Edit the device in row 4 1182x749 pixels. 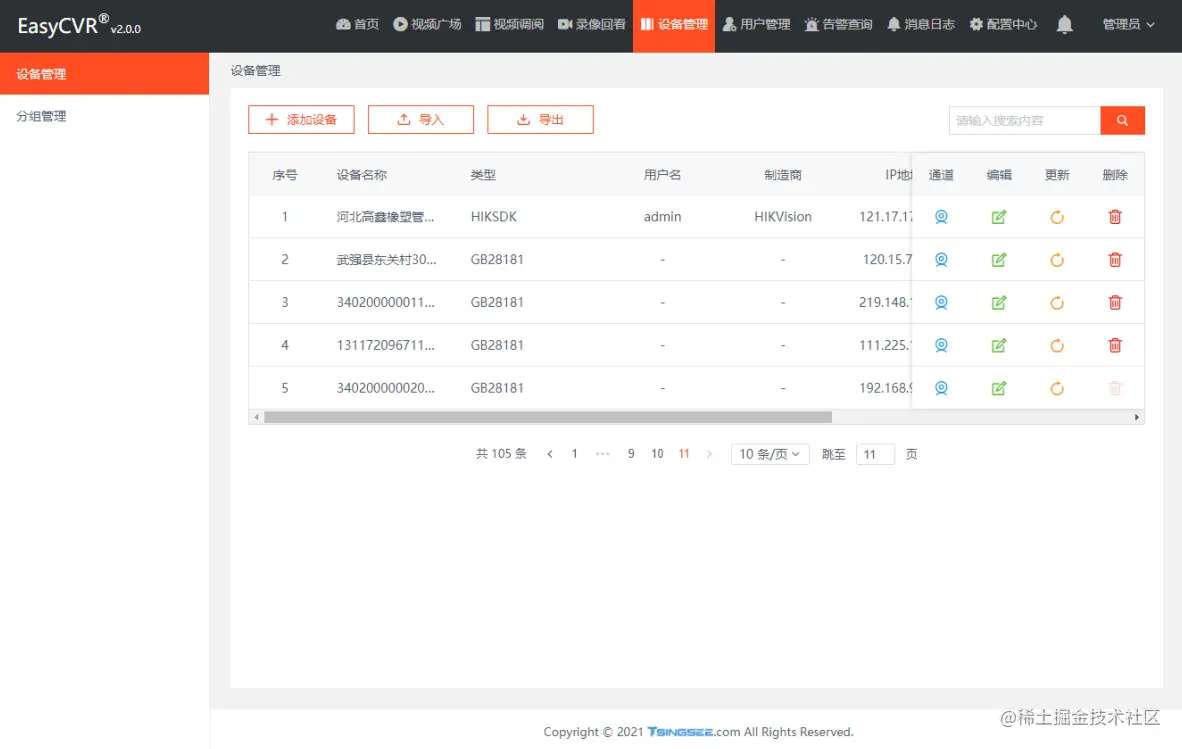click(999, 346)
